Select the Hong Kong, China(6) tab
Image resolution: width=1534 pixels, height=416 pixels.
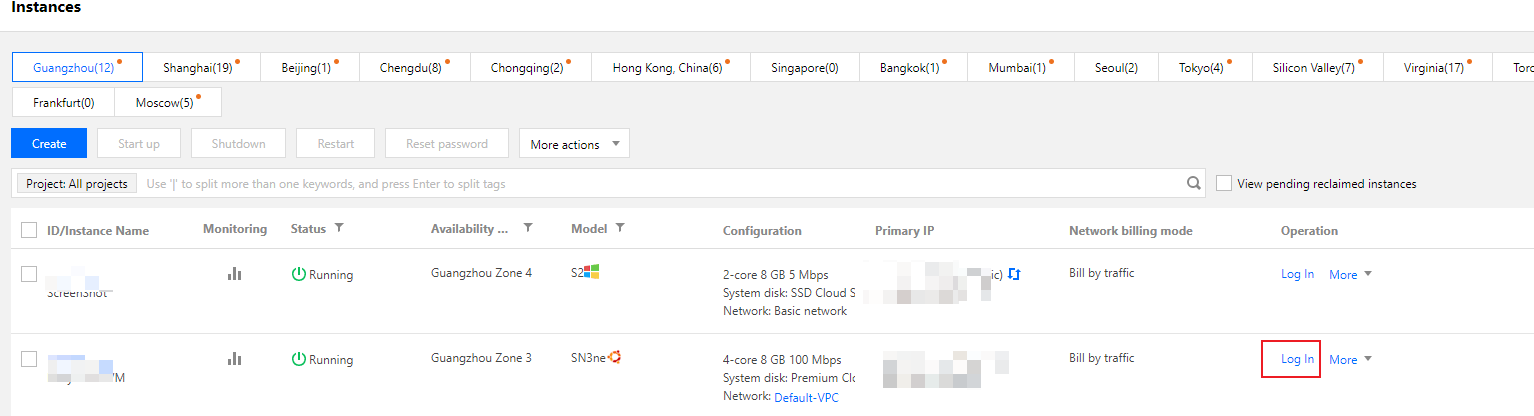pos(669,68)
